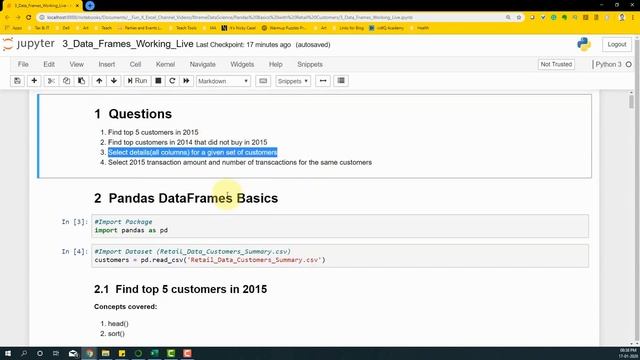Open the command palette keyboard icon
The height and width of the screenshot is (360, 640).
pos(263,81)
